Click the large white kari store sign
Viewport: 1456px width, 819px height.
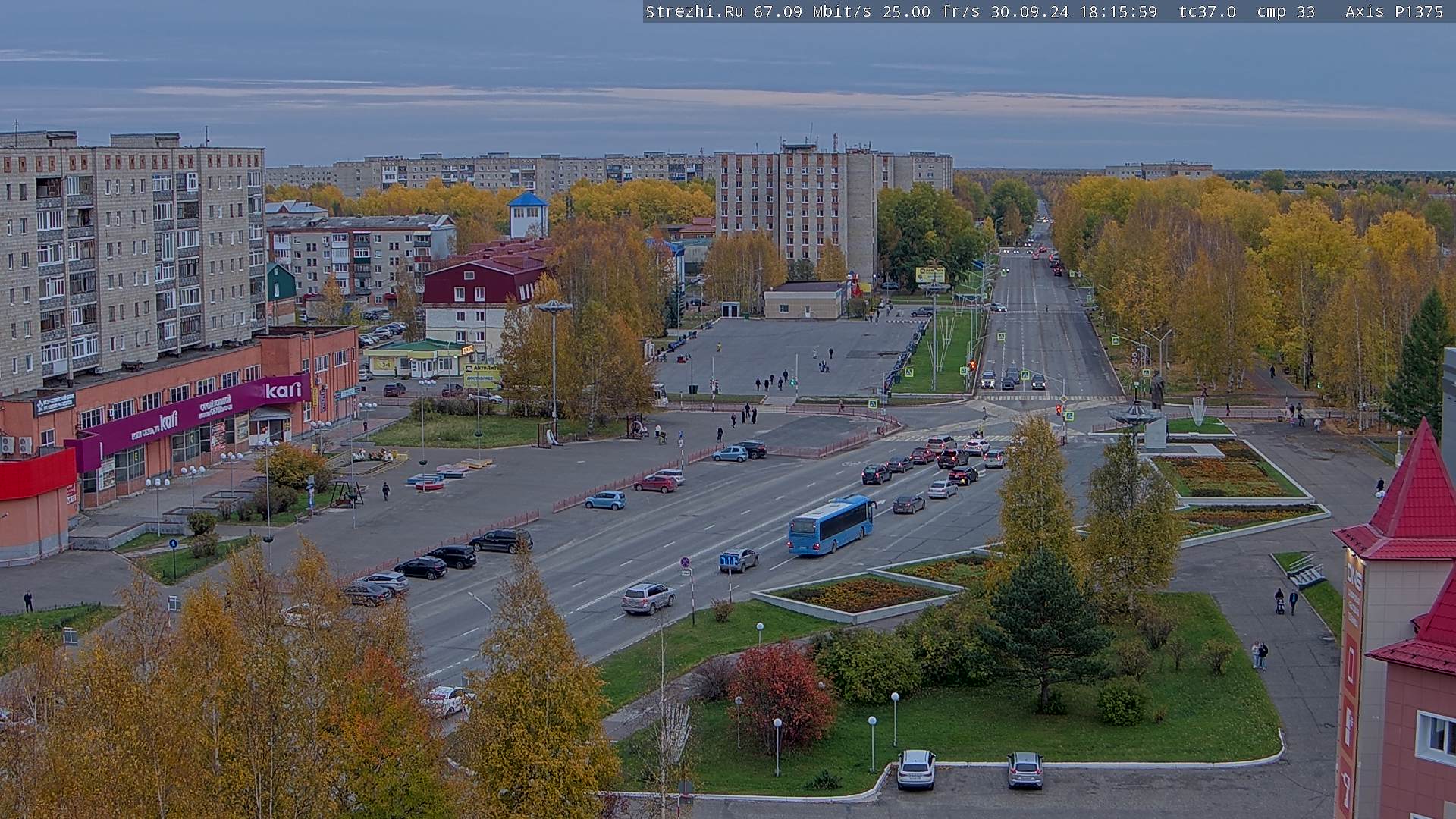283,391
